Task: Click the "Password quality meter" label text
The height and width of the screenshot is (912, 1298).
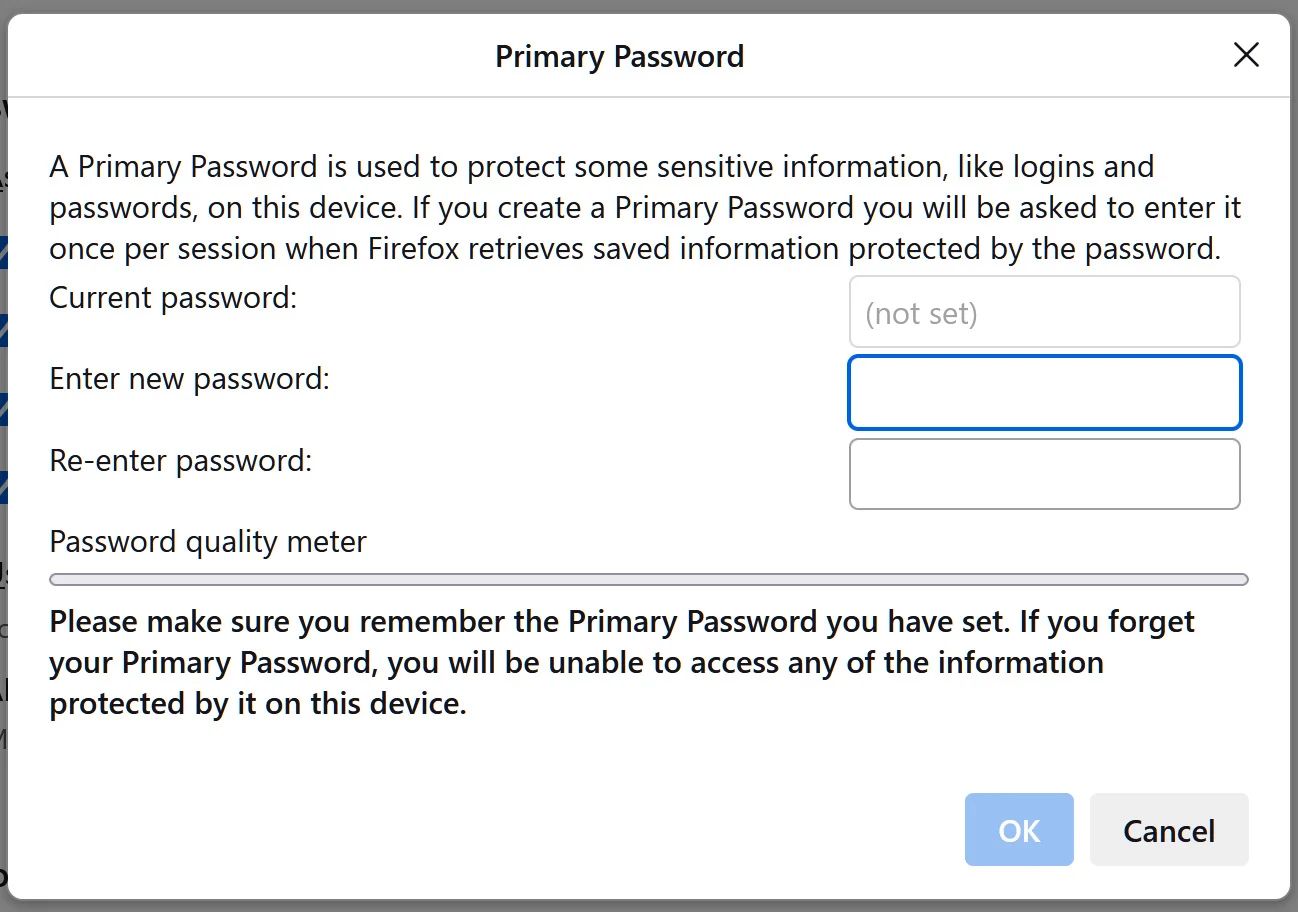Action: pos(208,542)
